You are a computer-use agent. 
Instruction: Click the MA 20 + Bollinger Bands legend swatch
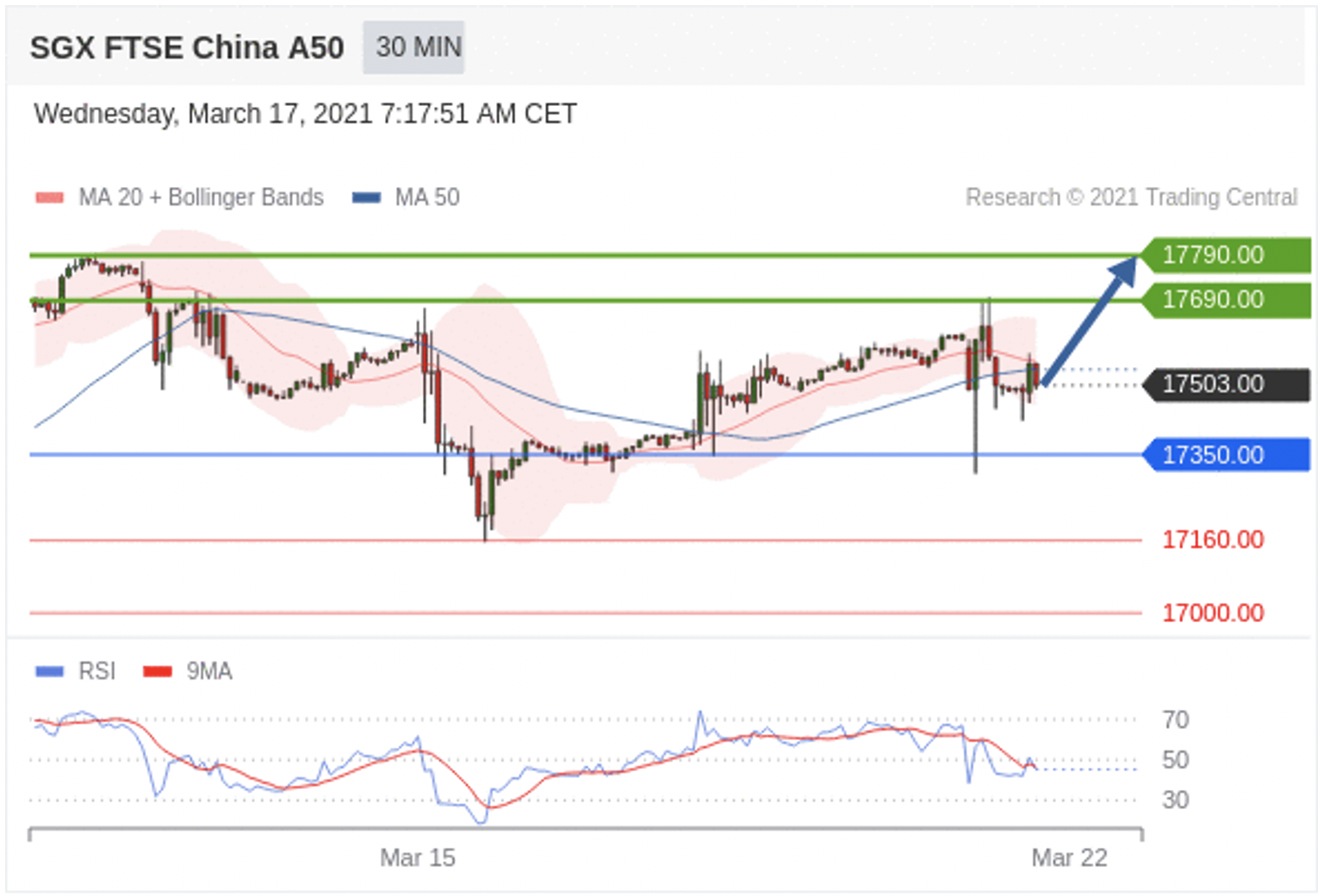(49, 197)
